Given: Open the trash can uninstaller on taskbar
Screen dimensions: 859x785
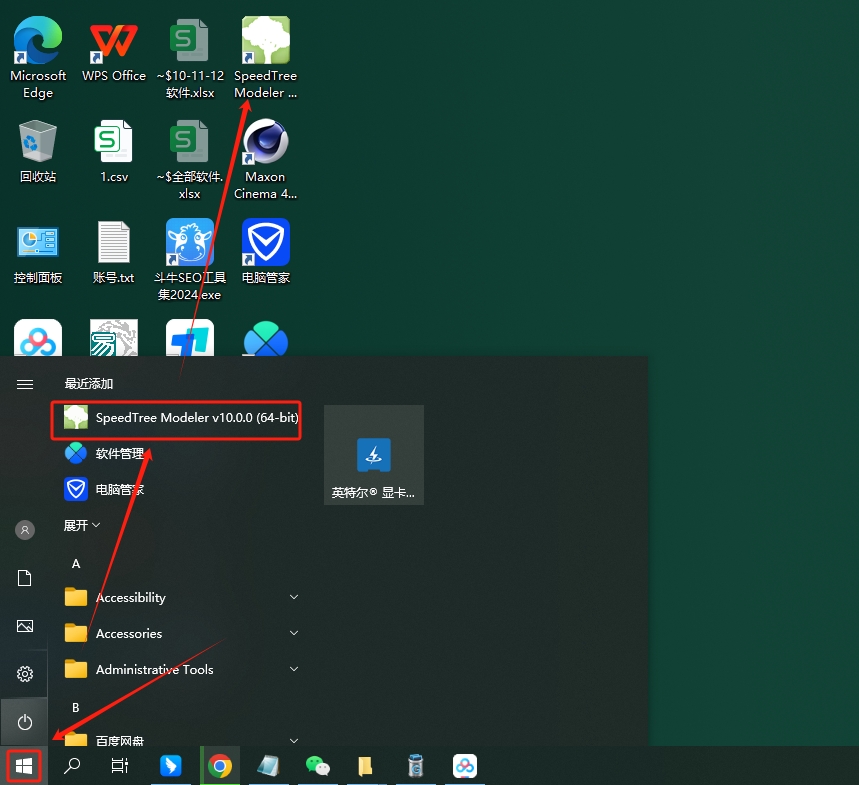Looking at the screenshot, I should (x=416, y=765).
